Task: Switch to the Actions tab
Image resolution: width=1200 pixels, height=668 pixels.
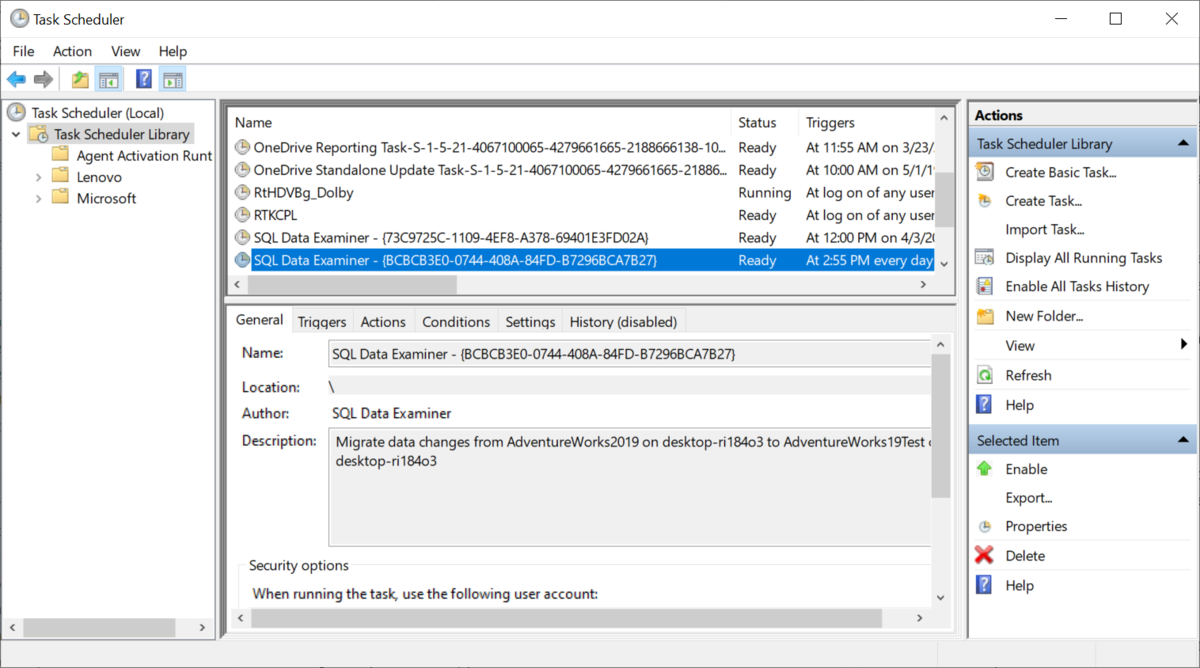Action: tap(383, 322)
